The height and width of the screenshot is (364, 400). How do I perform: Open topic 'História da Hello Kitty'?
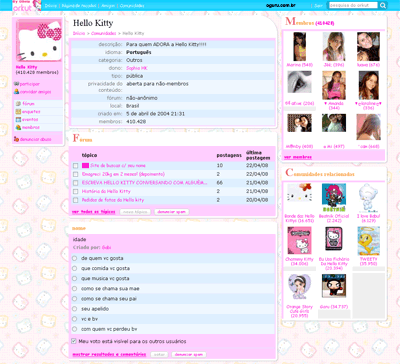pos(106,191)
